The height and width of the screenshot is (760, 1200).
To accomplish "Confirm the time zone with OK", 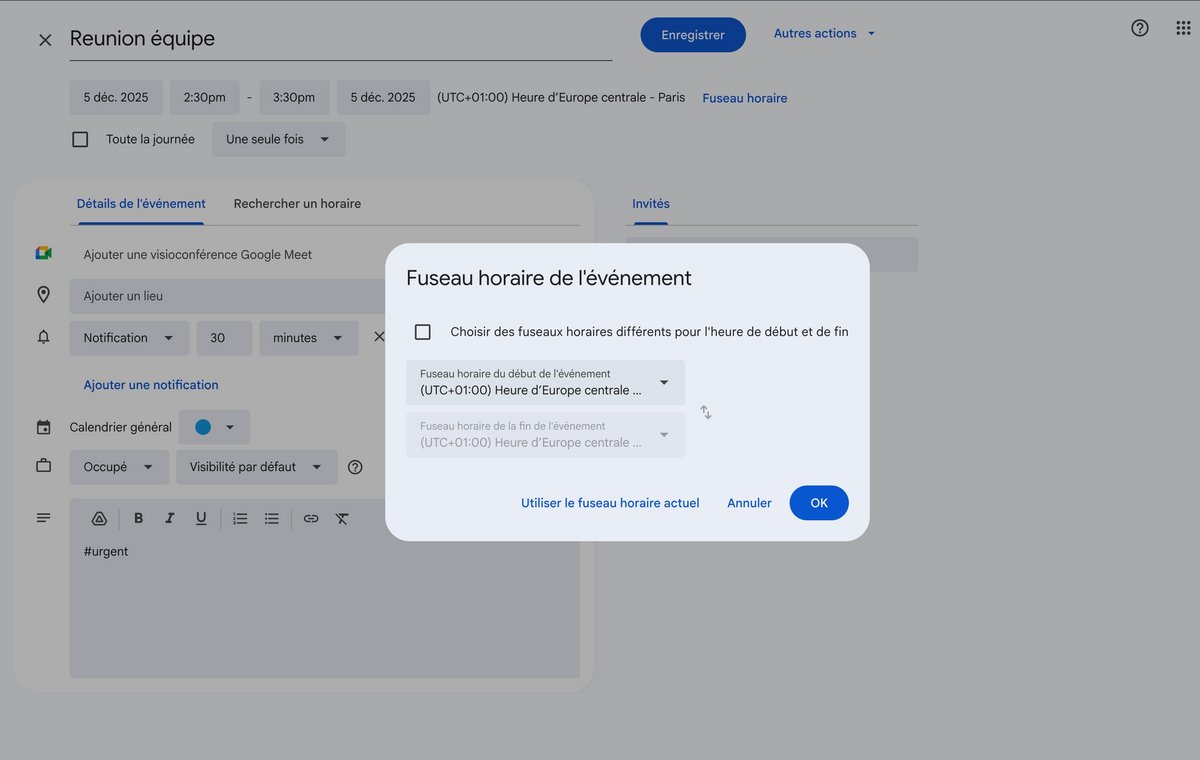I will pyautogui.click(x=819, y=503).
